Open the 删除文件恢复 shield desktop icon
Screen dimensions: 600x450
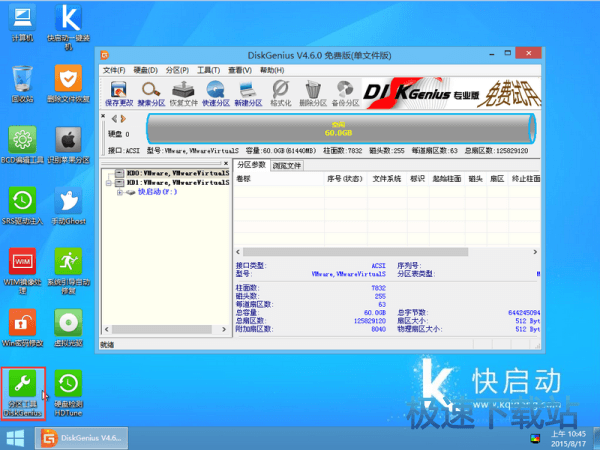click(68, 84)
